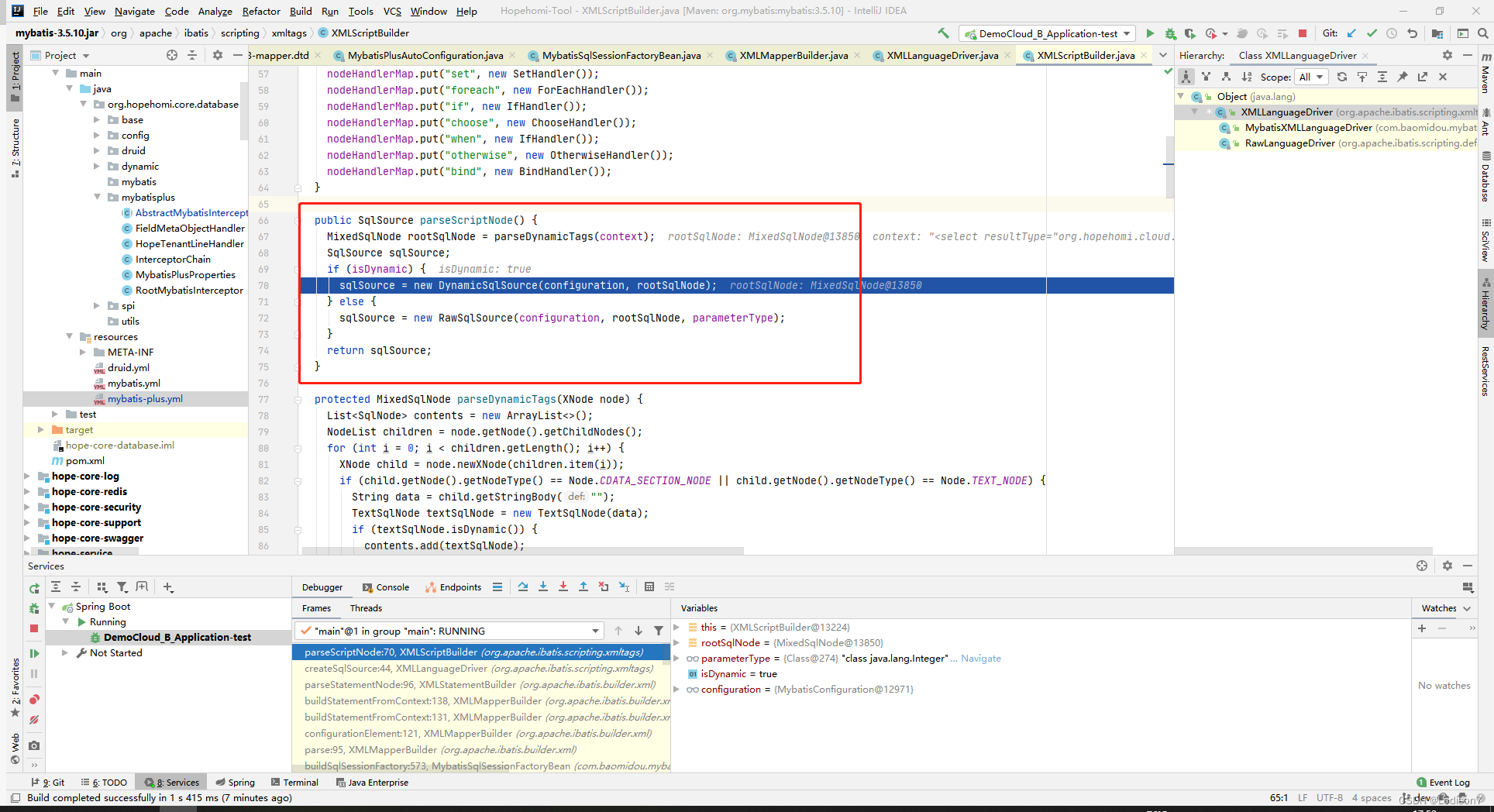
Task: Select the createSqlSource:44 stack frame
Action: click(480, 669)
